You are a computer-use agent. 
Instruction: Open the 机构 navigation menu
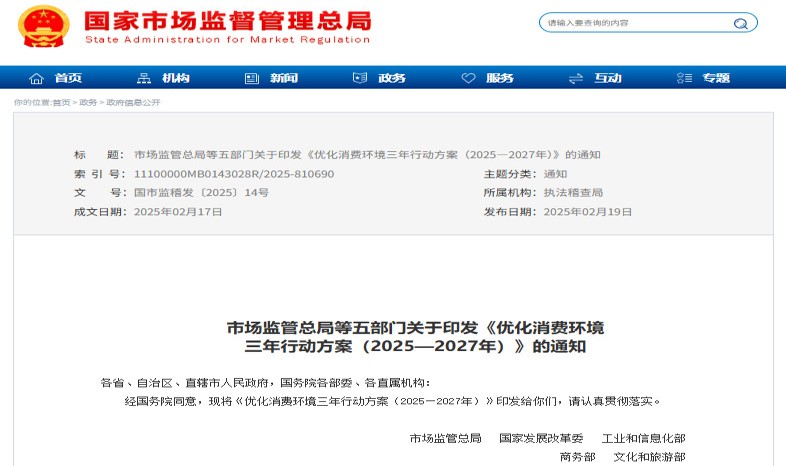[176, 78]
